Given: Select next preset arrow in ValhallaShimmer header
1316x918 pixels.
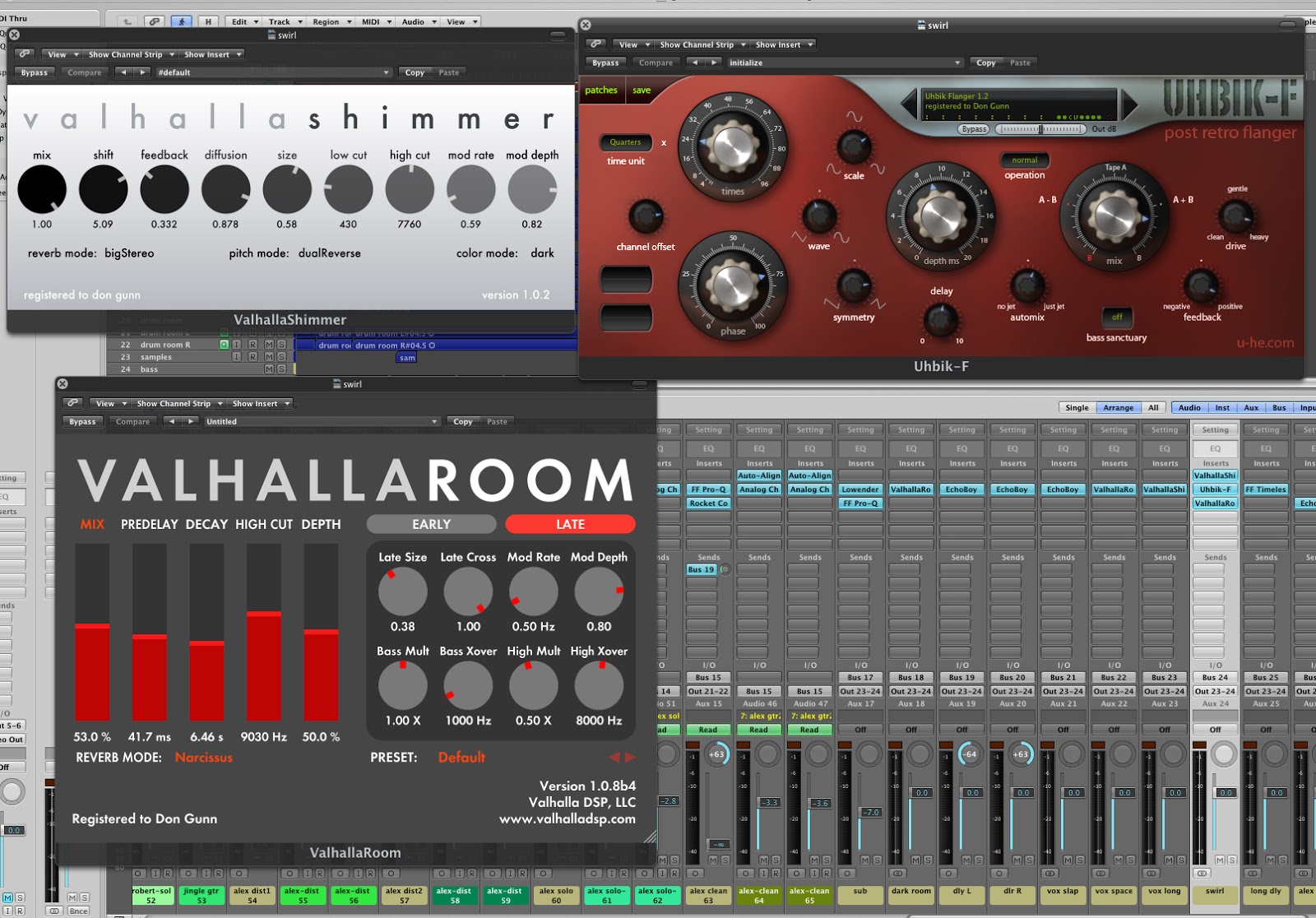Looking at the screenshot, I should pyautogui.click(x=142, y=72).
